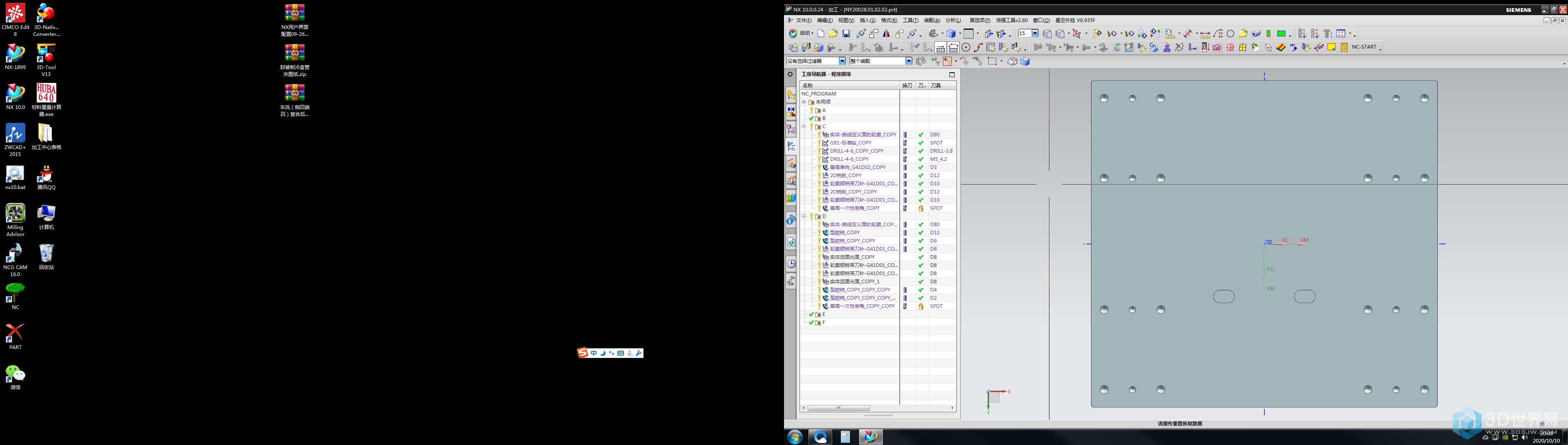1568x445 pixels.
Task: Click the open folder icon
Action: 833,33
